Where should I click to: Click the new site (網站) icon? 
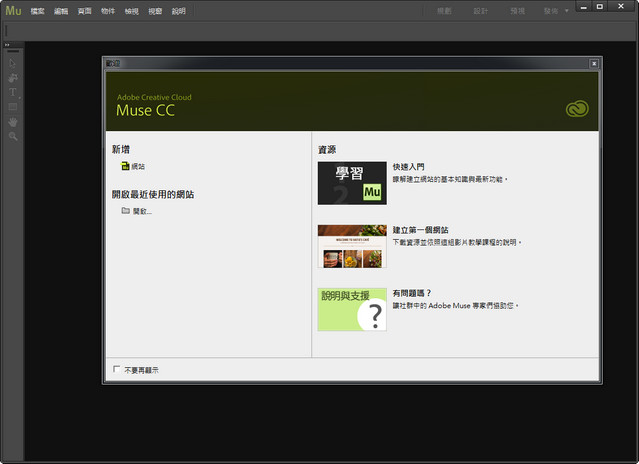pos(125,166)
